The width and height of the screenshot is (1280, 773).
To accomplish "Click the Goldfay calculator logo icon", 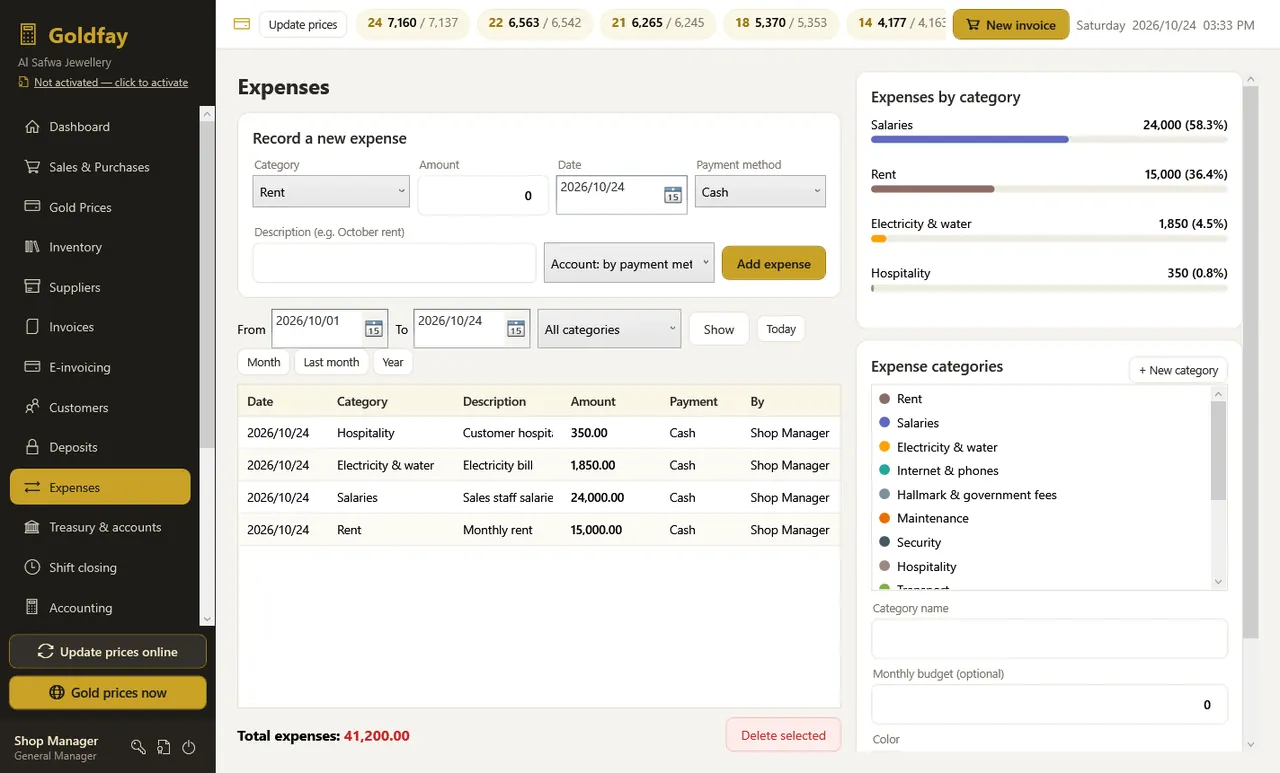I will point(27,36).
